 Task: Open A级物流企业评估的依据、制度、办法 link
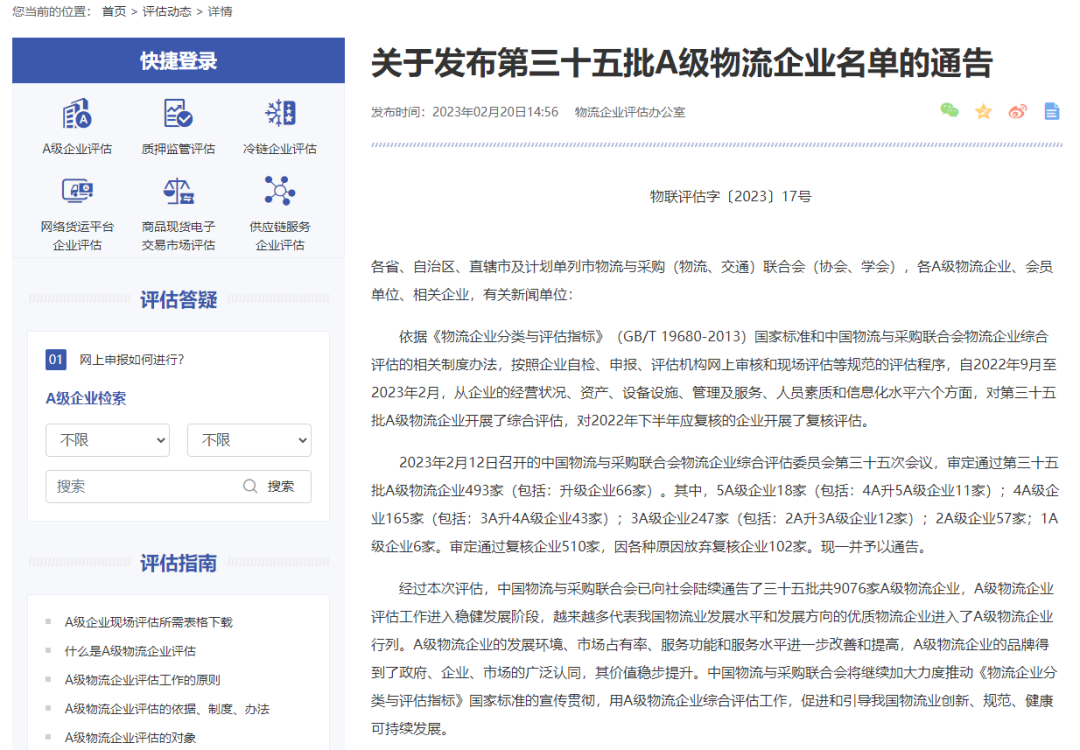coord(167,709)
